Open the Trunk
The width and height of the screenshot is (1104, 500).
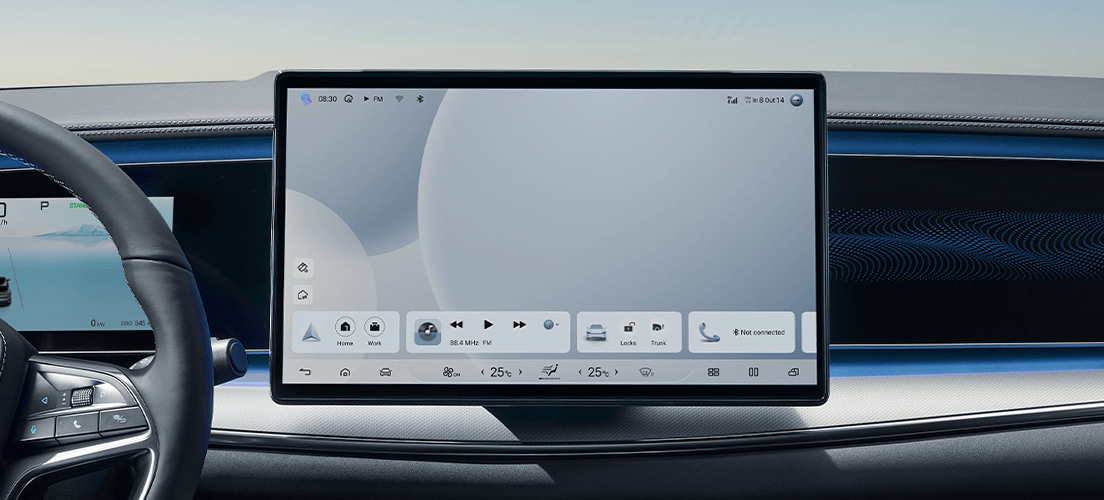click(x=658, y=330)
